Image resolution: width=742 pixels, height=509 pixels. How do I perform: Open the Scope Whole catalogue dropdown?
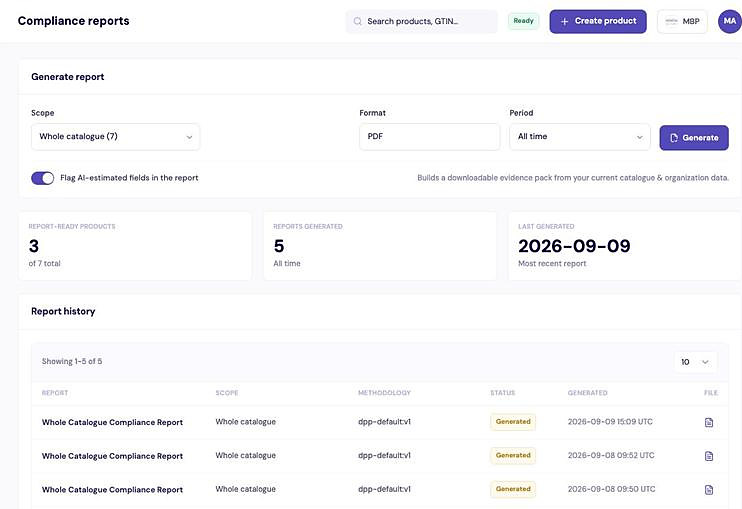[x=115, y=137]
